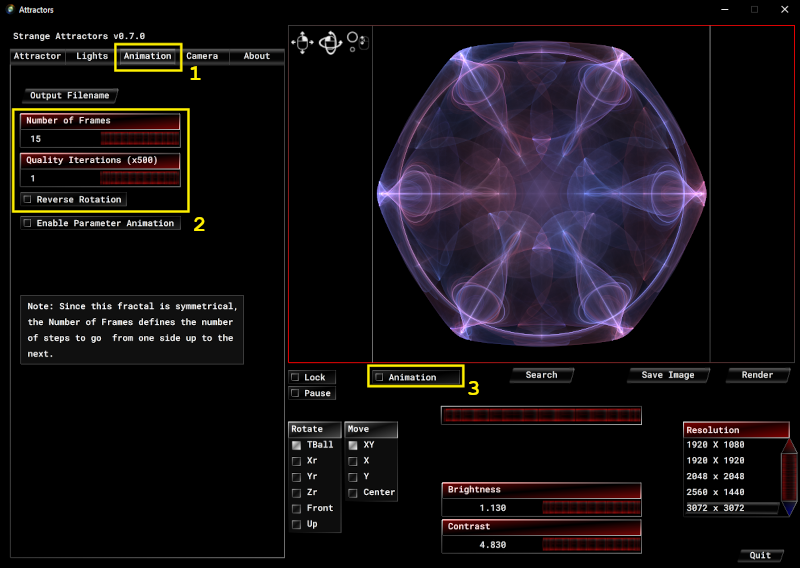Click the Brightness value 1.130
The image size is (800, 568).
(x=492, y=508)
